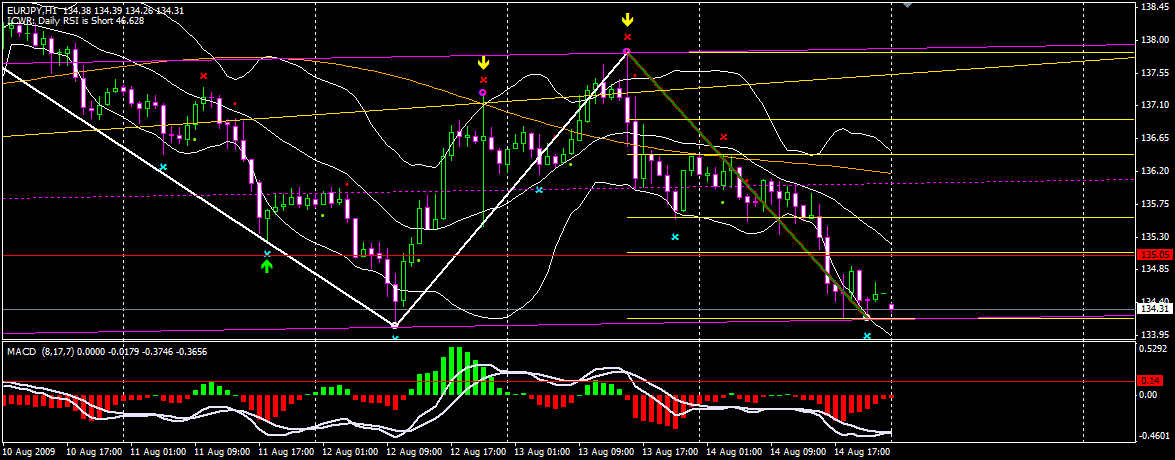Select the yellow circle at the trendline's lower end
The image size is (1175, 460).
(867, 317)
